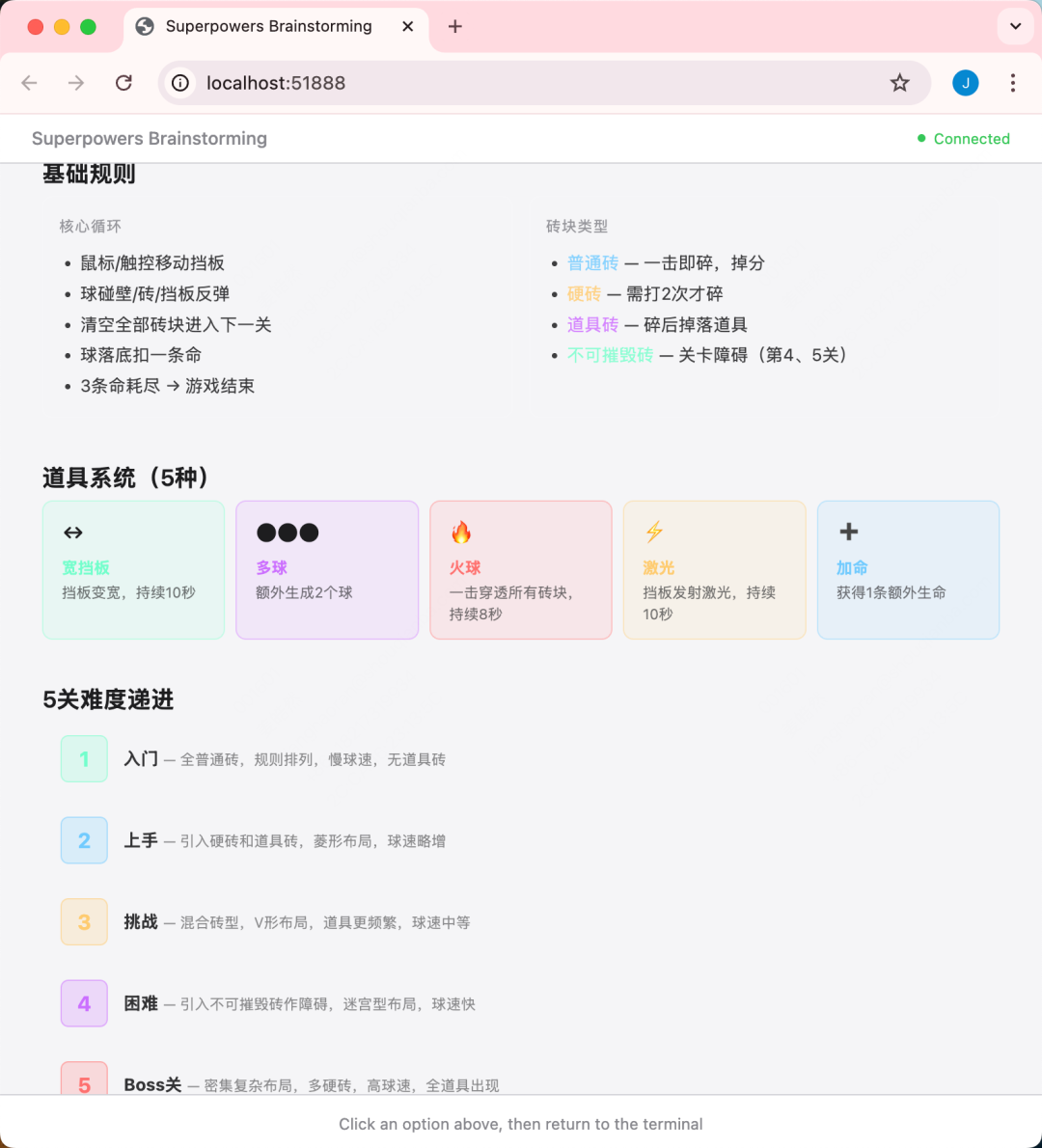Reload the page with the refresh icon

(123, 83)
